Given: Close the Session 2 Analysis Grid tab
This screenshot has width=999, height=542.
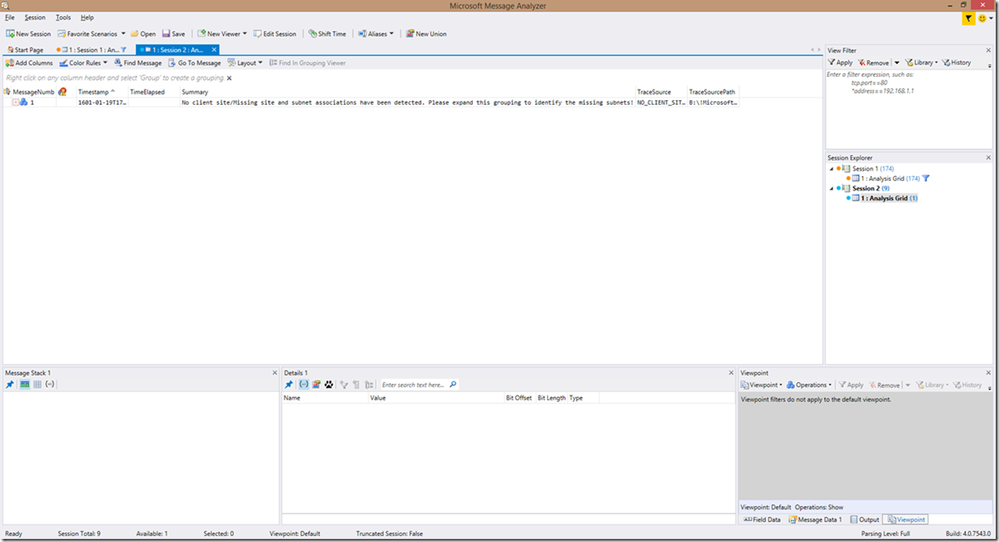Looking at the screenshot, I should [214, 50].
